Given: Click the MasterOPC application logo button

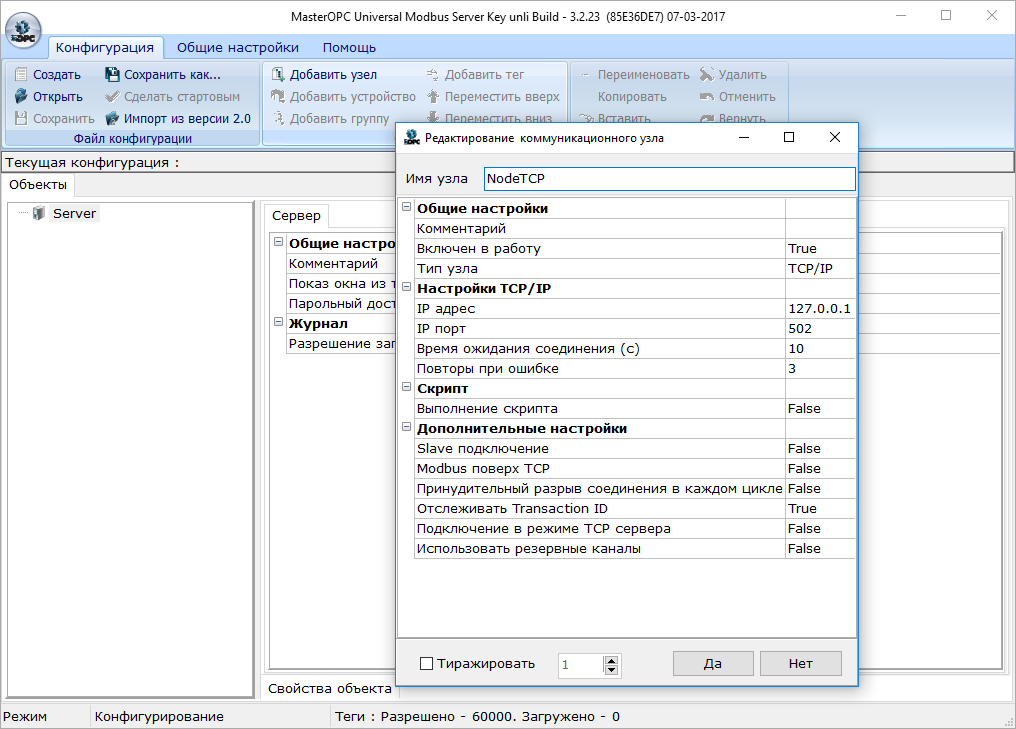Looking at the screenshot, I should (x=24, y=27).
